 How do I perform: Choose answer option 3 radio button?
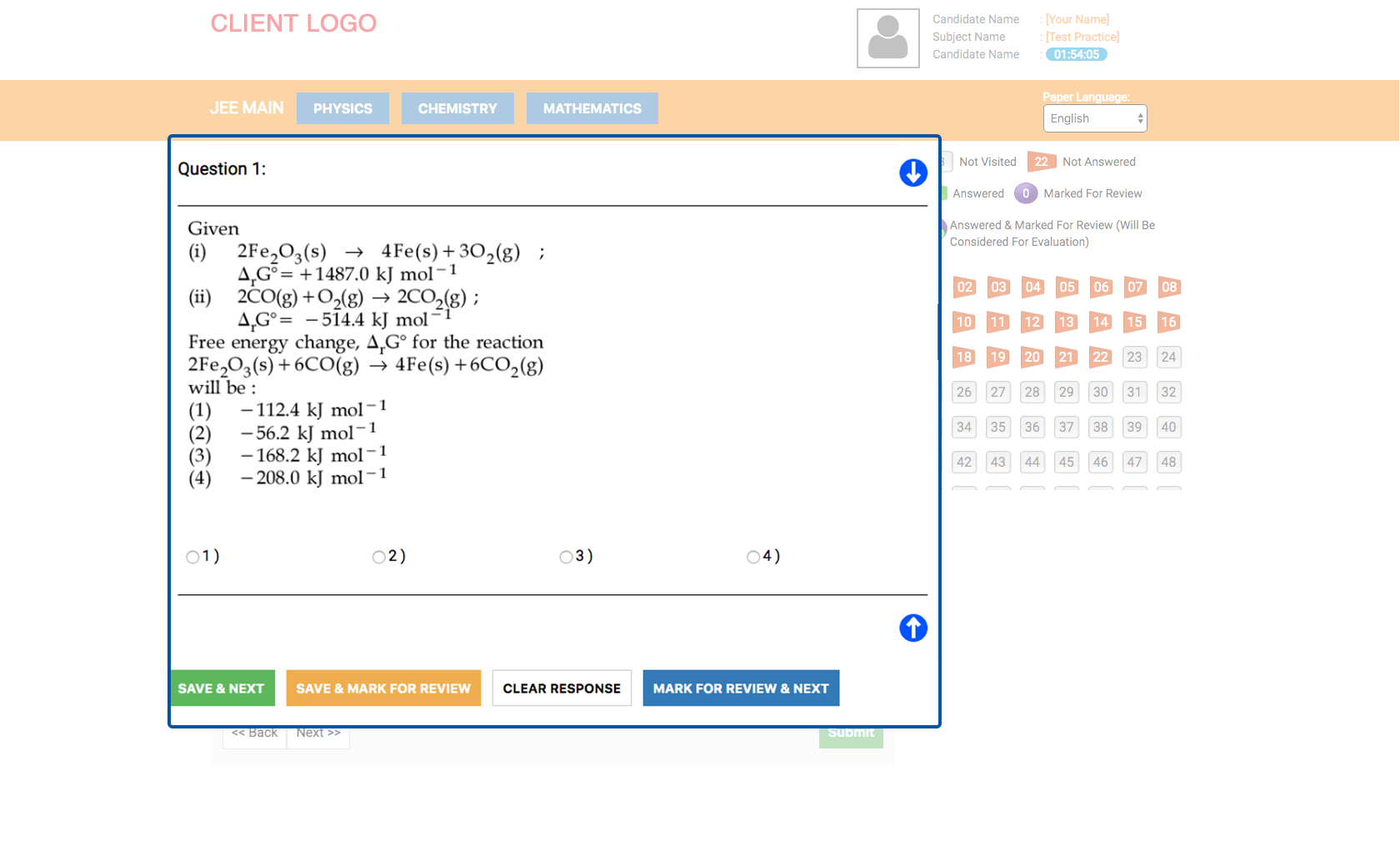coord(566,557)
